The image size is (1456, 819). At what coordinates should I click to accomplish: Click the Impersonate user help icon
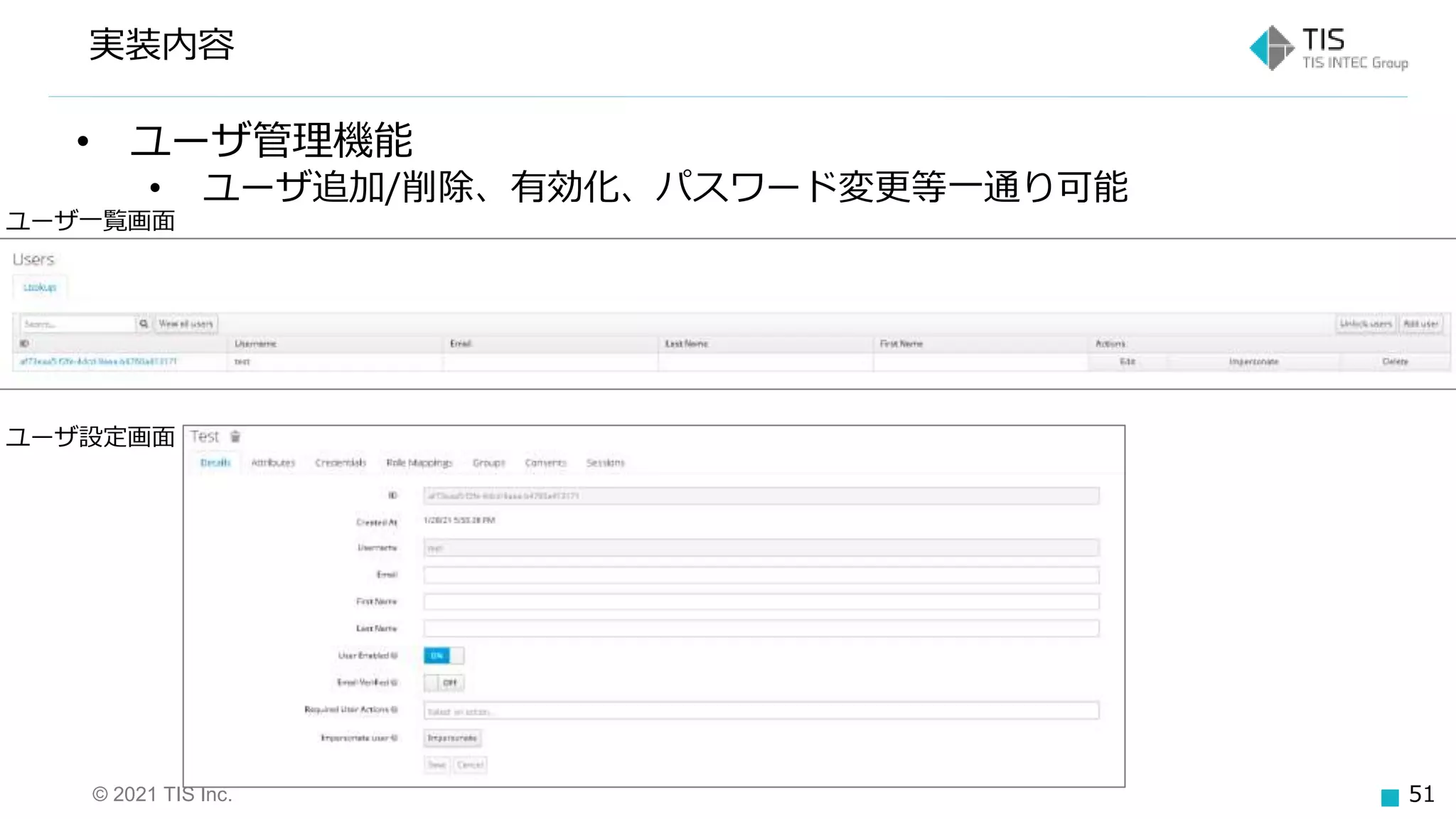(x=395, y=738)
